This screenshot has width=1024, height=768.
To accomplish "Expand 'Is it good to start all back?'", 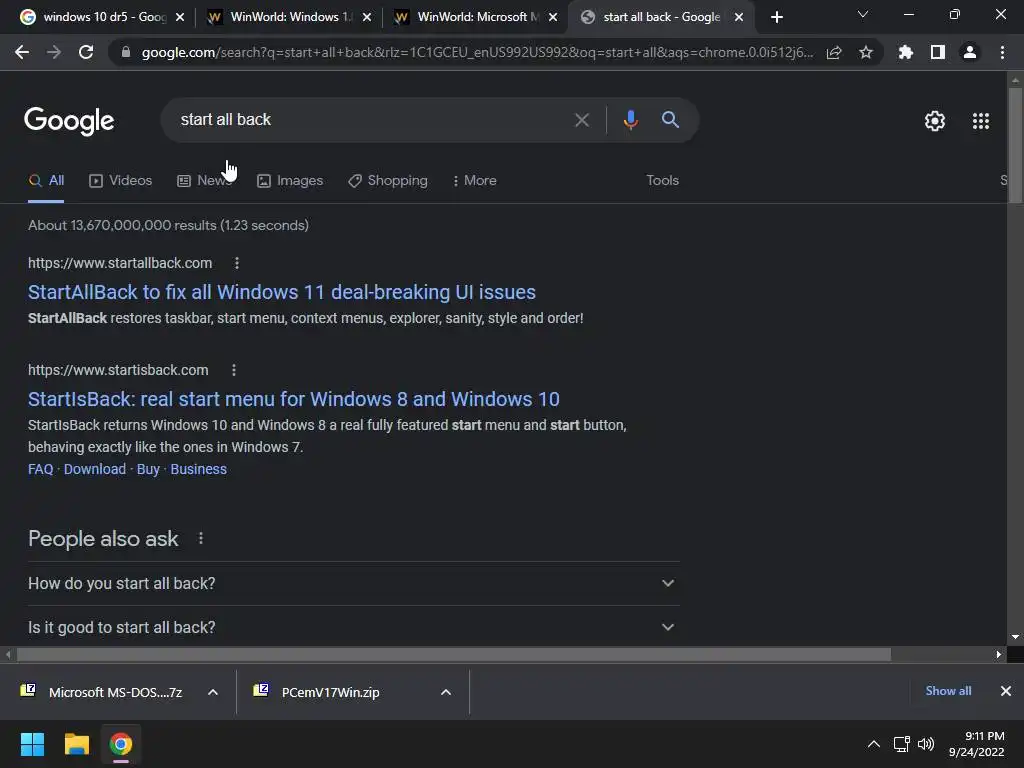I will (353, 627).
